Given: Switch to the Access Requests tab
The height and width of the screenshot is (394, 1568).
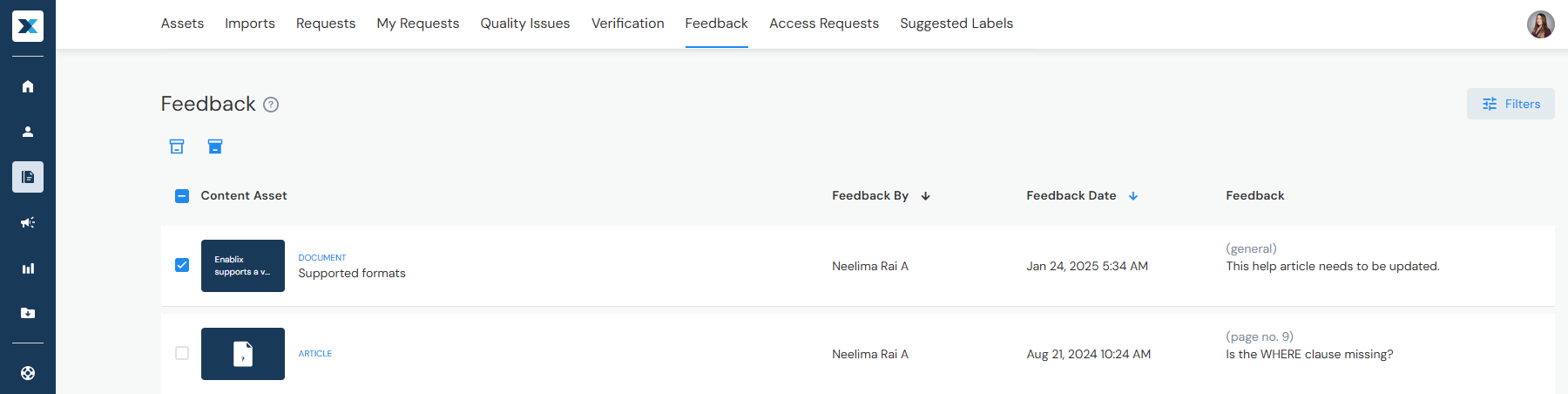Looking at the screenshot, I should click(x=824, y=24).
